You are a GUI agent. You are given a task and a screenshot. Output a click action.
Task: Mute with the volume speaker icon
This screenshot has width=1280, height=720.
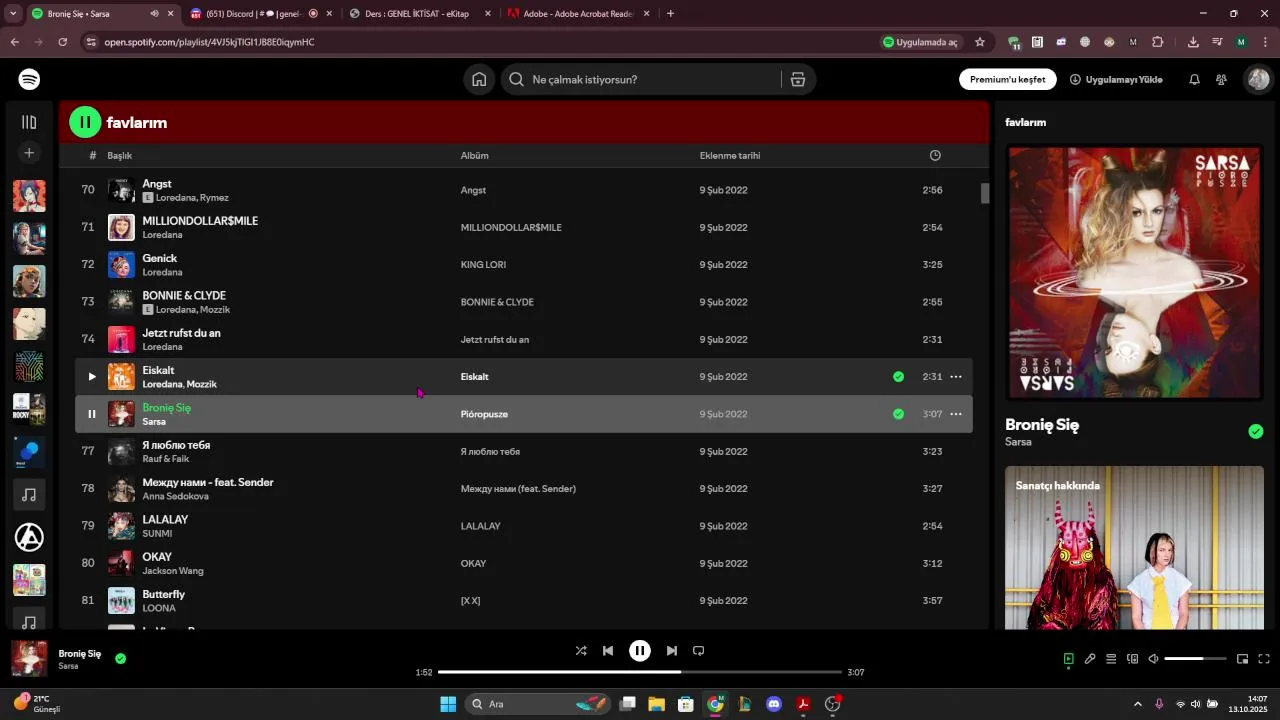tap(1153, 659)
